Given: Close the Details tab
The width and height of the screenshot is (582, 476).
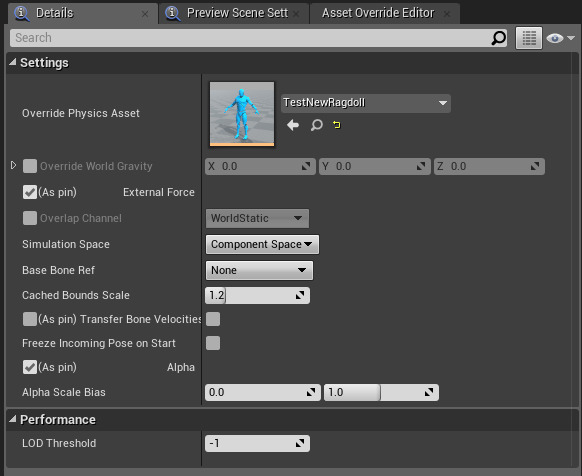Looking at the screenshot, I should click(145, 14).
